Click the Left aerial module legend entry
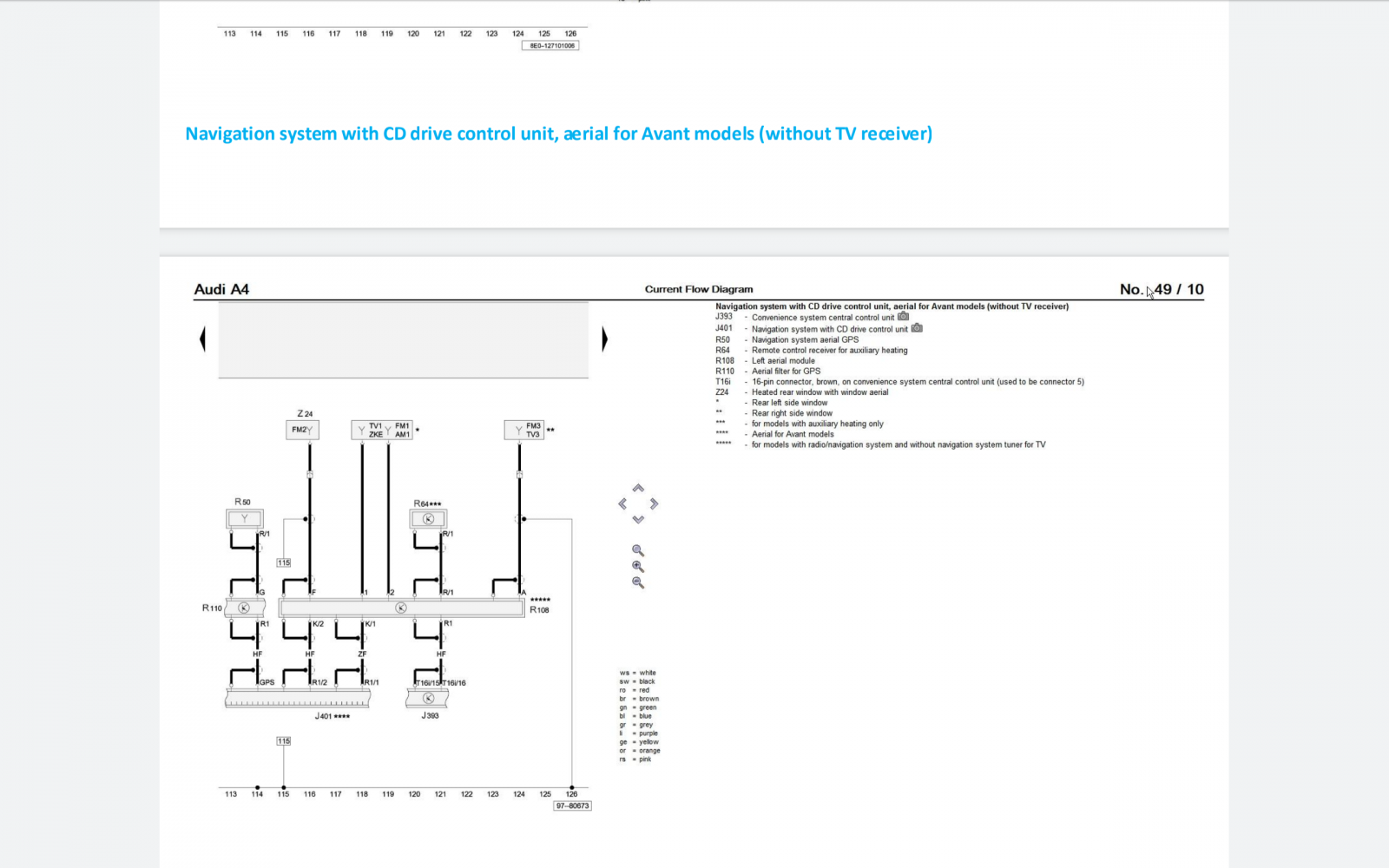Image resolution: width=1389 pixels, height=868 pixels. (x=783, y=360)
